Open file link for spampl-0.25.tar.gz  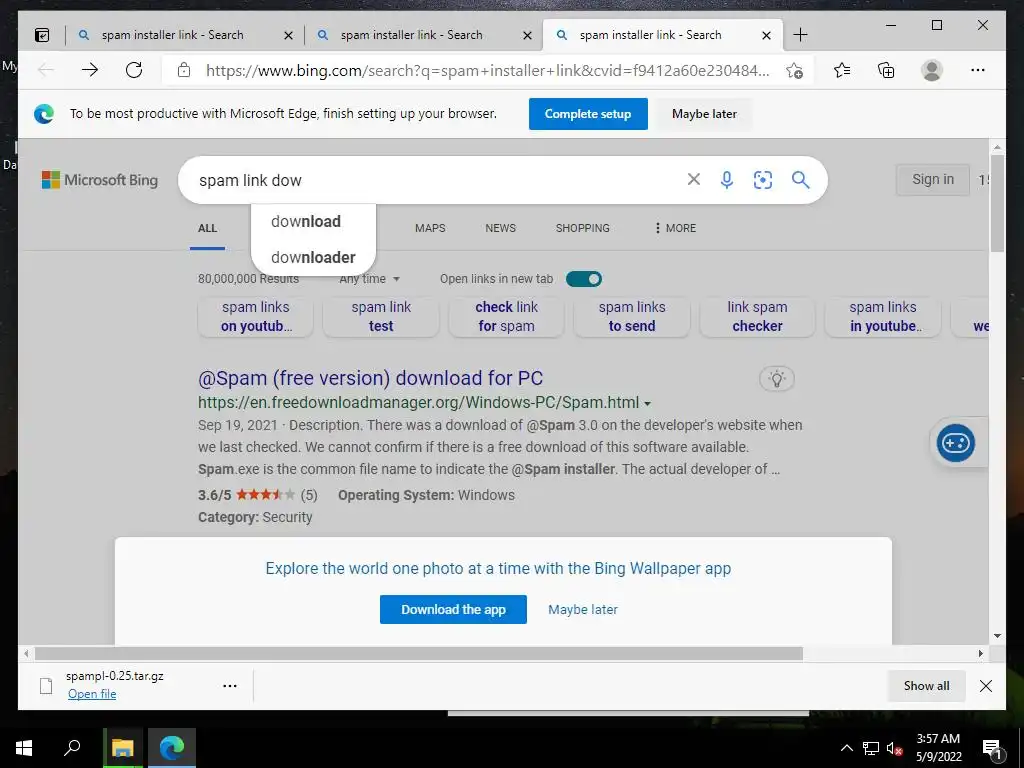click(x=92, y=694)
